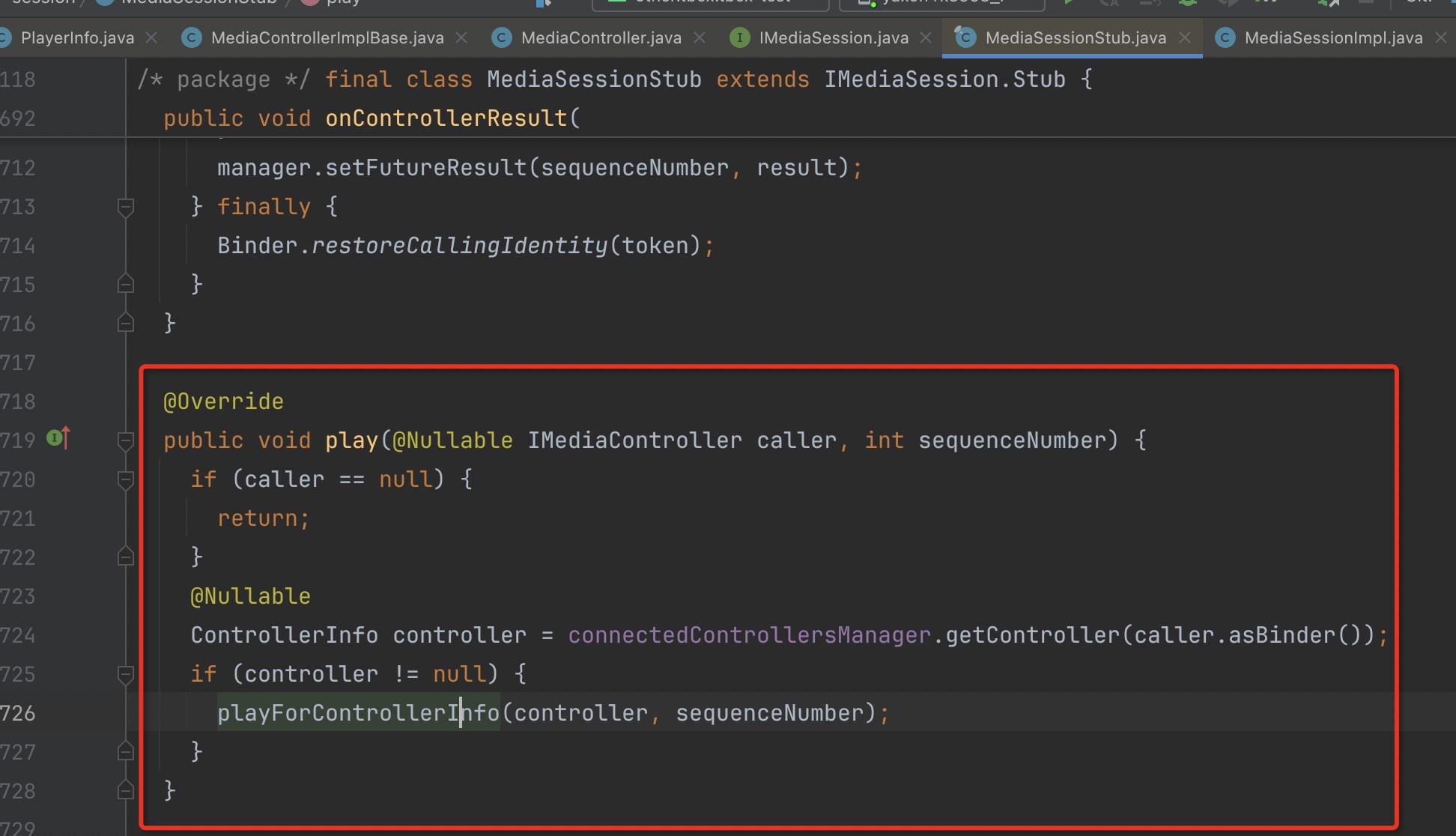This screenshot has width=1456, height=836.
Task: Click the getController method call
Action: tap(1032, 635)
